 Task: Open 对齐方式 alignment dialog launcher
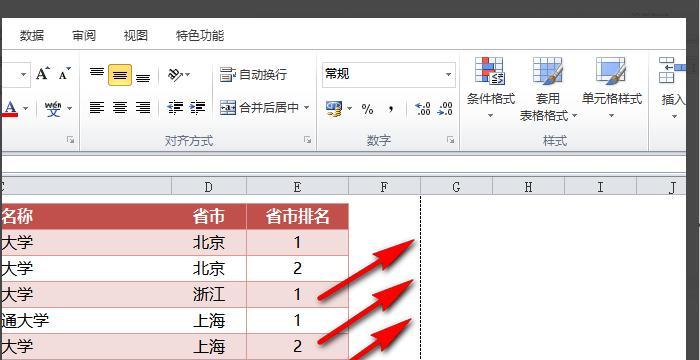(308, 140)
